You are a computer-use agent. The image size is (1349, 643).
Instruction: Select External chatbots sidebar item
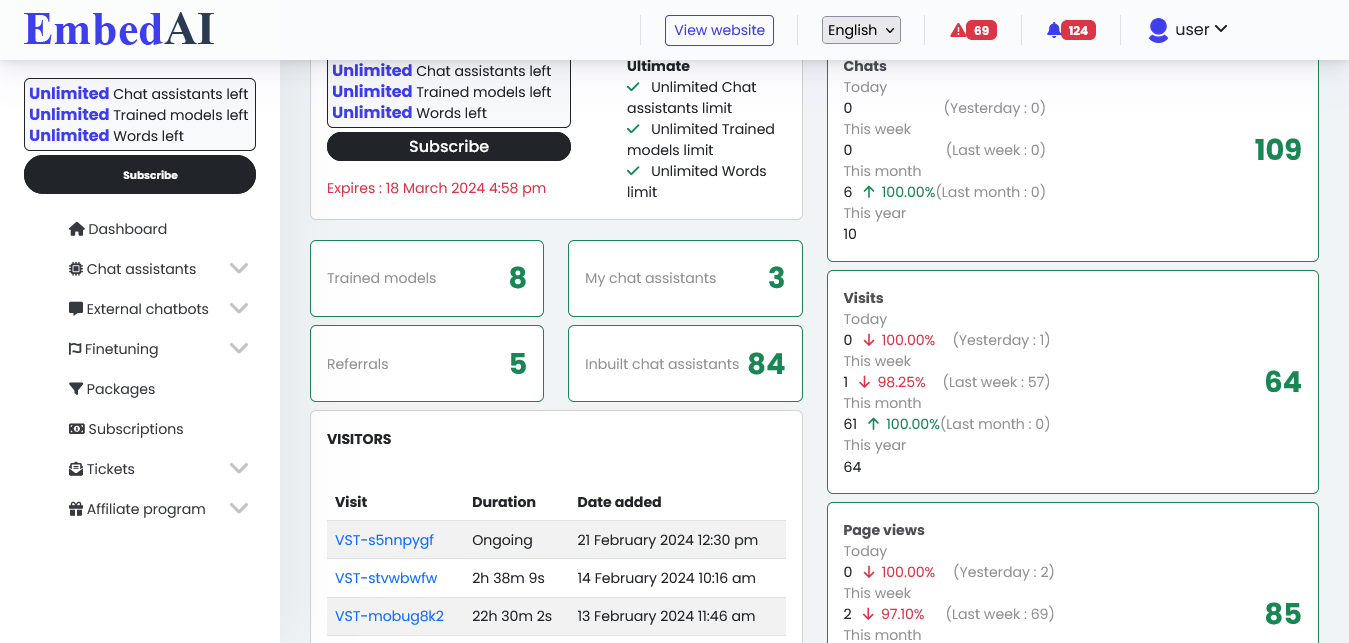tap(148, 309)
